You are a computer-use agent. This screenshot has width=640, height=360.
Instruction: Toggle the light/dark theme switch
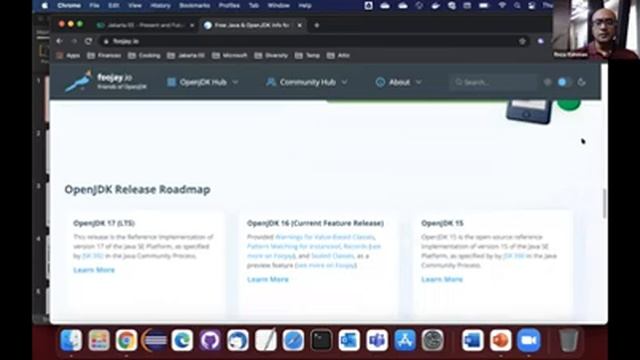(564, 82)
